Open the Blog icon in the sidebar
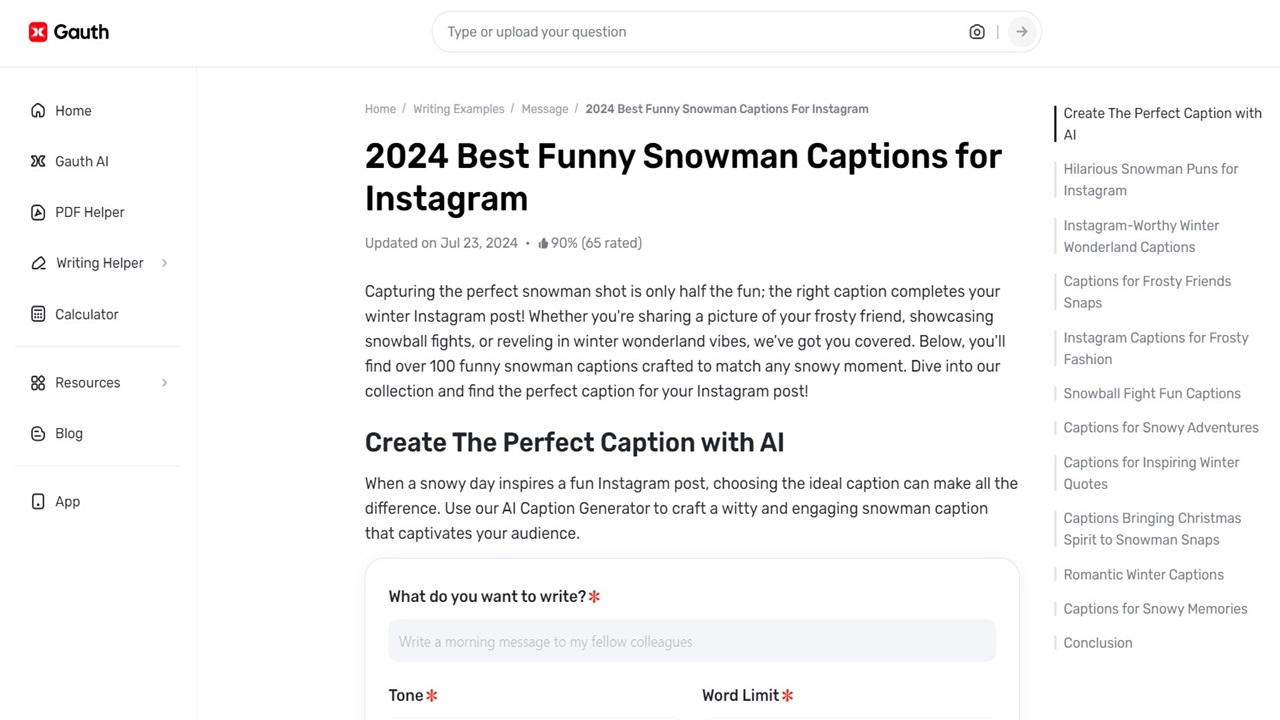 pyautogui.click(x=37, y=433)
